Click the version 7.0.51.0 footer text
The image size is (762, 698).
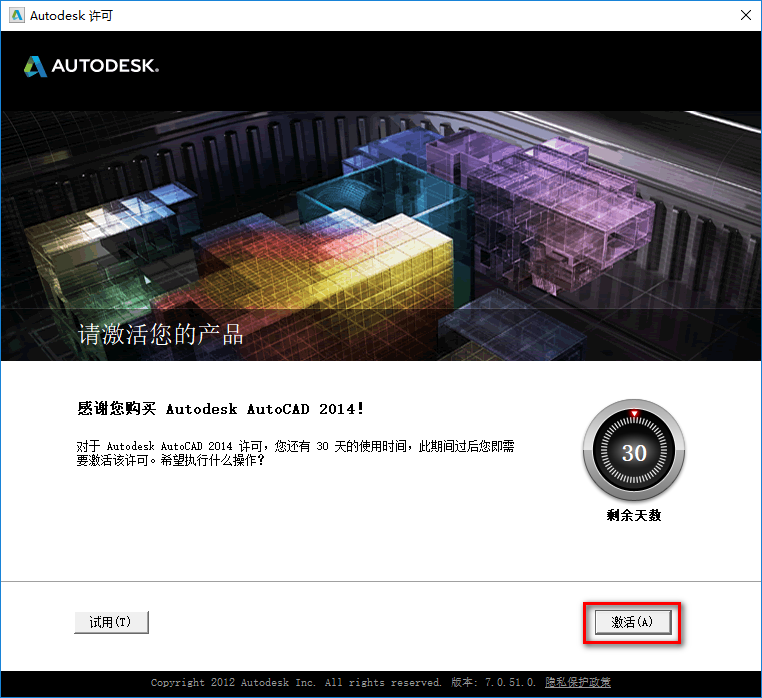tap(492, 683)
